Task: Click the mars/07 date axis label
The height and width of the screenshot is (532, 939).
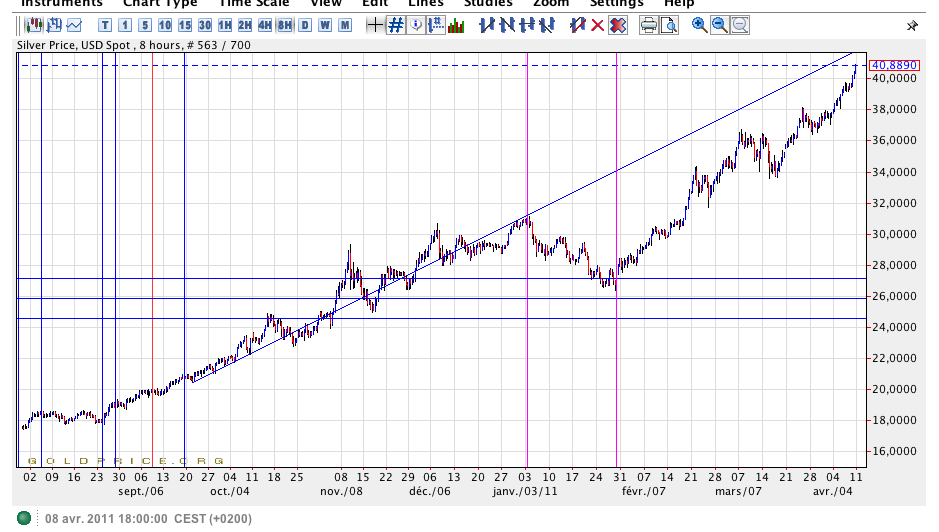Action: [738, 491]
